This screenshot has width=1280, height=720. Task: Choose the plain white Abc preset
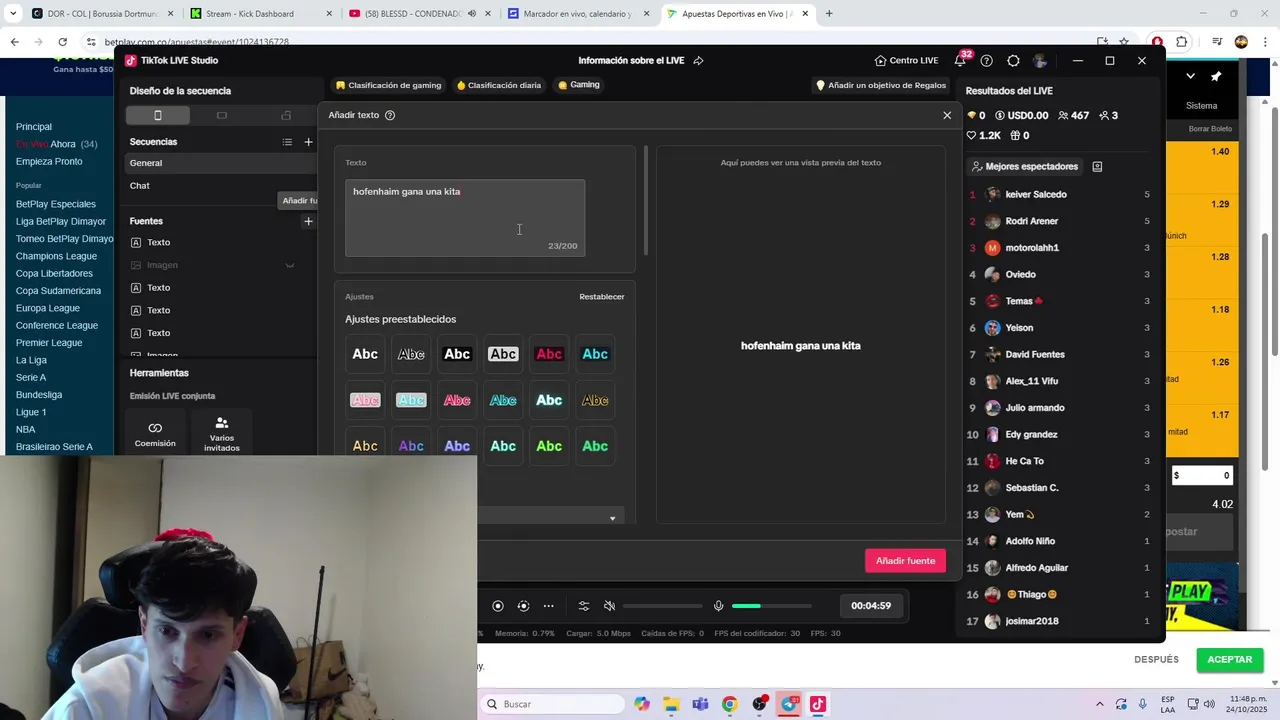click(365, 354)
